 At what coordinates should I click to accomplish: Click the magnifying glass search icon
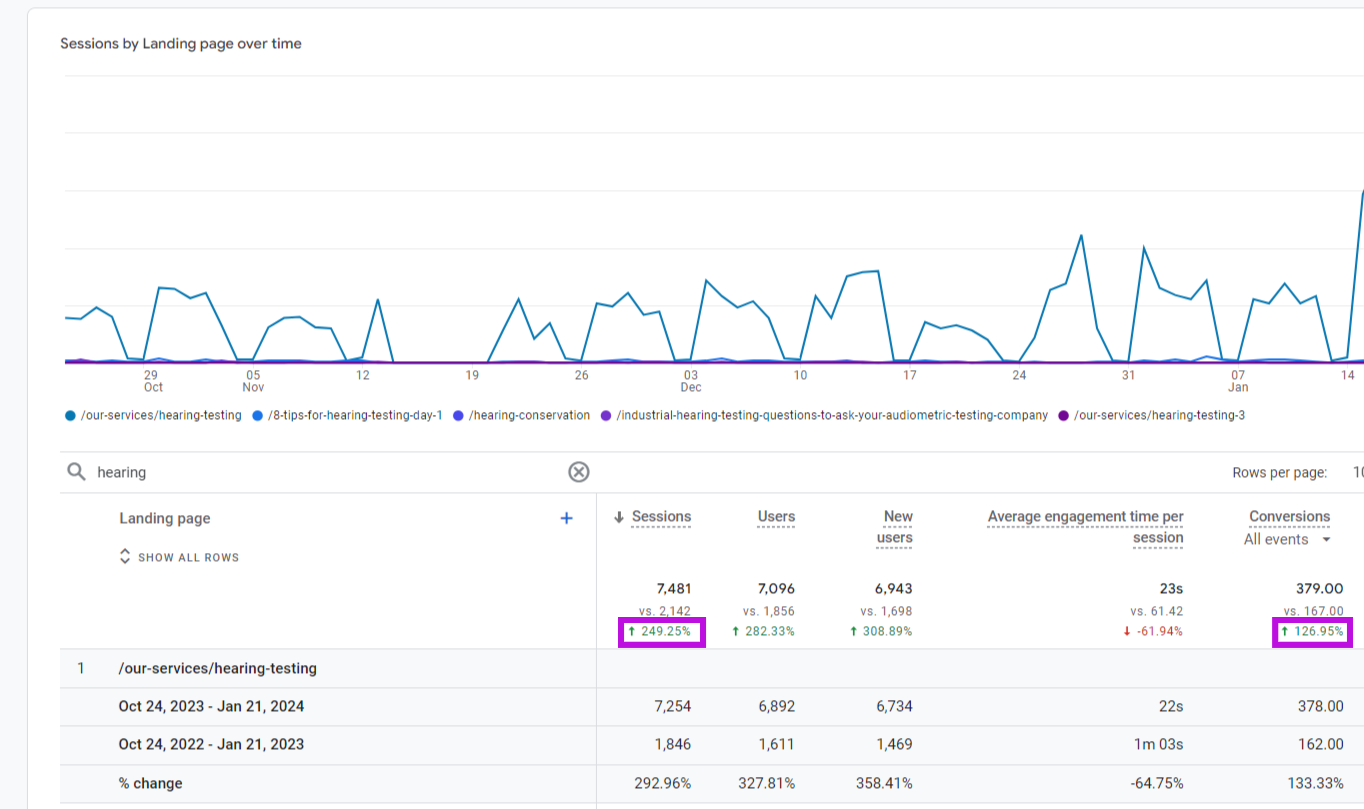[77, 472]
